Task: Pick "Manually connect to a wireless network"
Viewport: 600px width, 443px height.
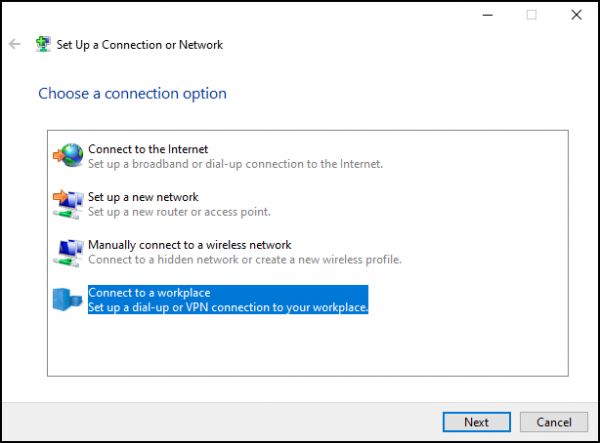Action: coord(189,245)
